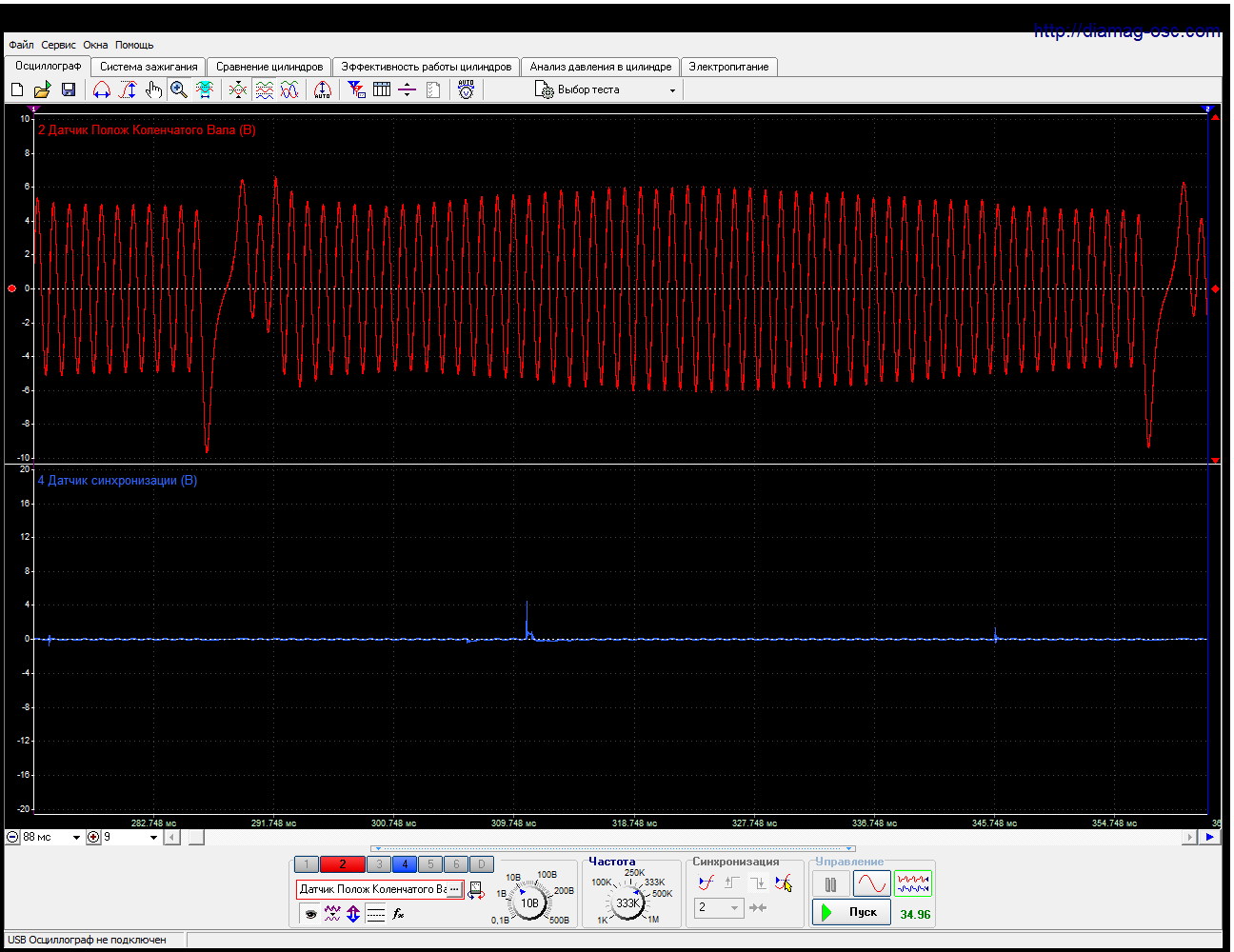Click the overlapped sine waves icon

(289, 89)
